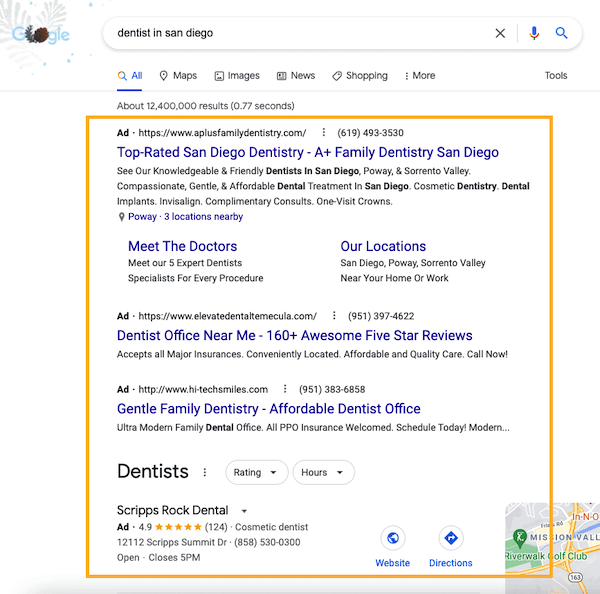
Task: Click the aplusfamilydentistry.com URL text
Action: click(x=222, y=133)
